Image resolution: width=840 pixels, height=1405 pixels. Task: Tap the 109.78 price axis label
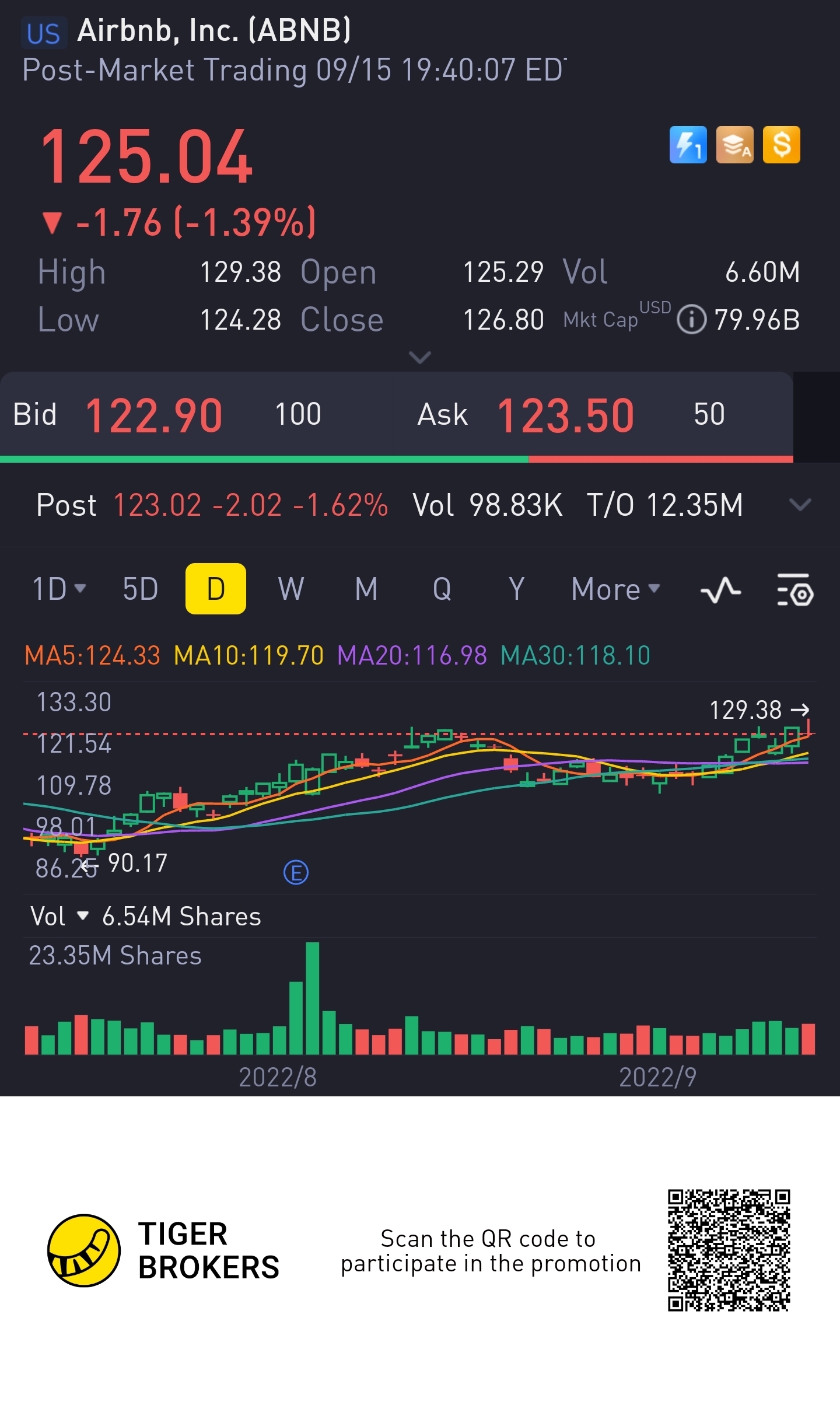(74, 785)
